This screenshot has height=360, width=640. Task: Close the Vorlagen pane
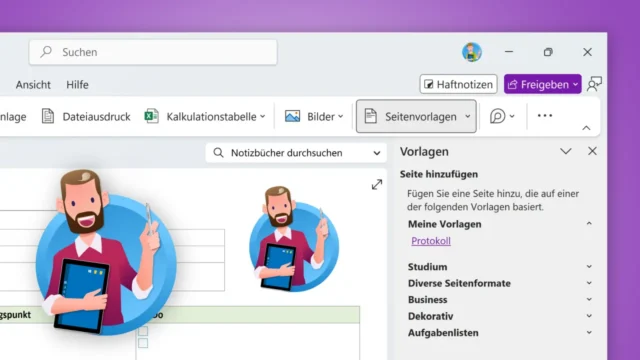pyautogui.click(x=592, y=151)
